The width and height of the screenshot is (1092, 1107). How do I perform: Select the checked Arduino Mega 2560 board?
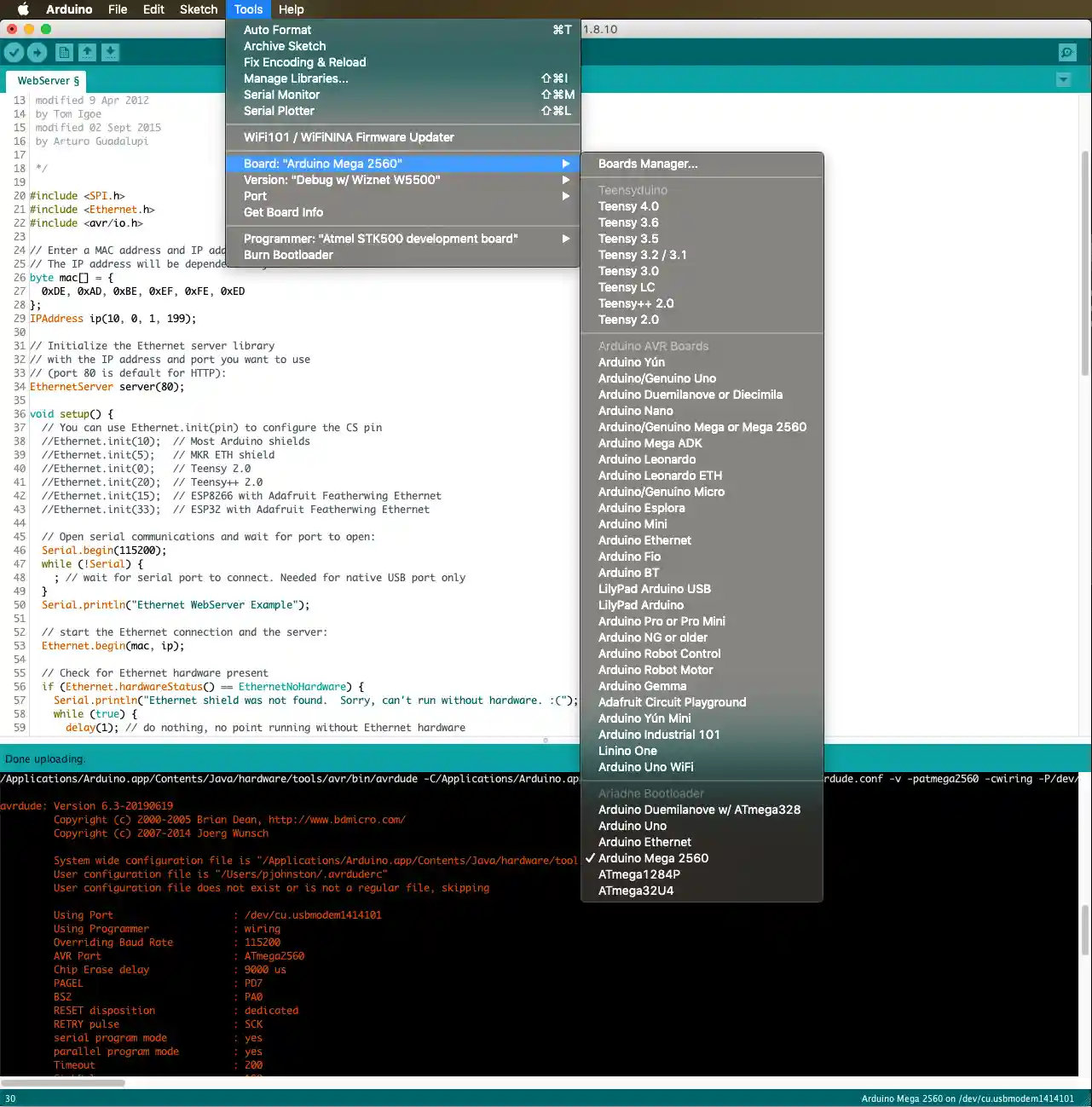point(653,858)
